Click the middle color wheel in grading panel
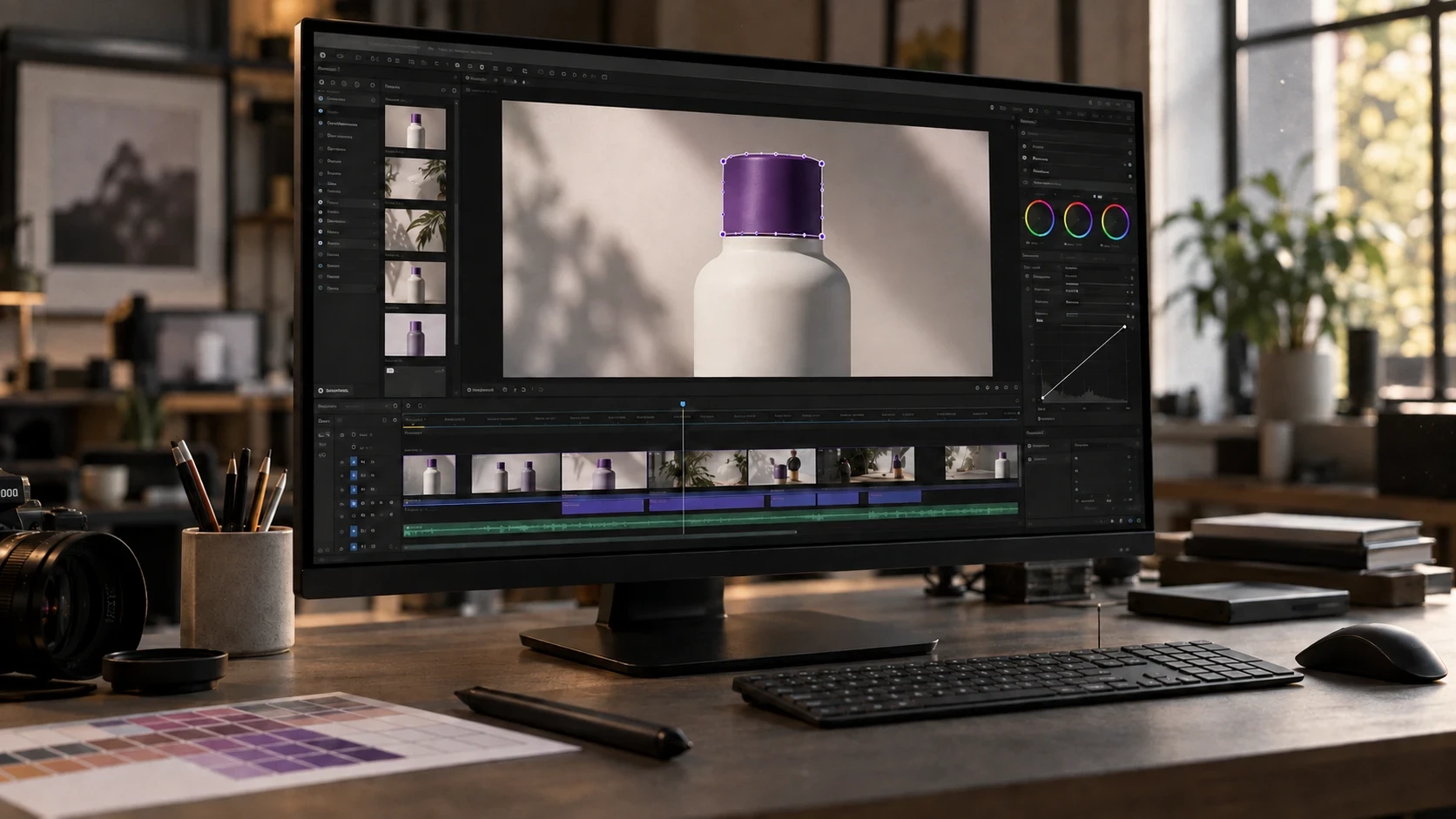 click(x=1078, y=219)
